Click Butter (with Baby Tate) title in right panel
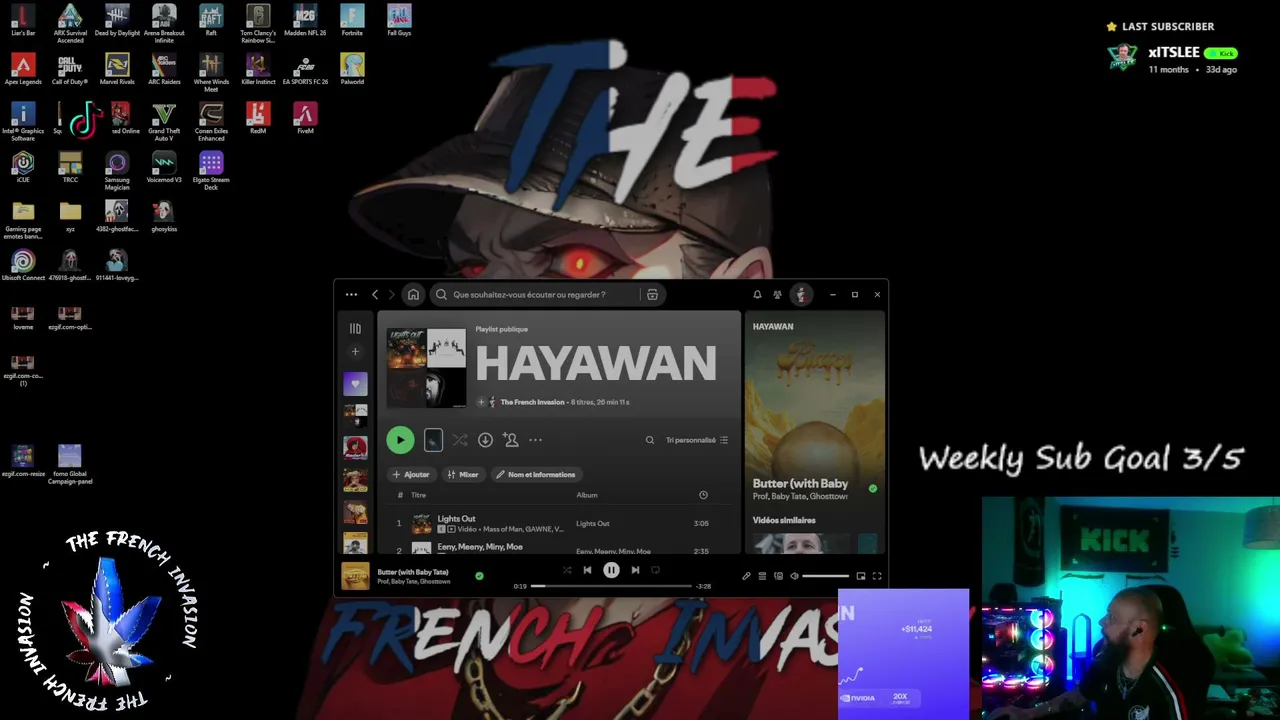1280x720 pixels. pyautogui.click(x=800, y=484)
